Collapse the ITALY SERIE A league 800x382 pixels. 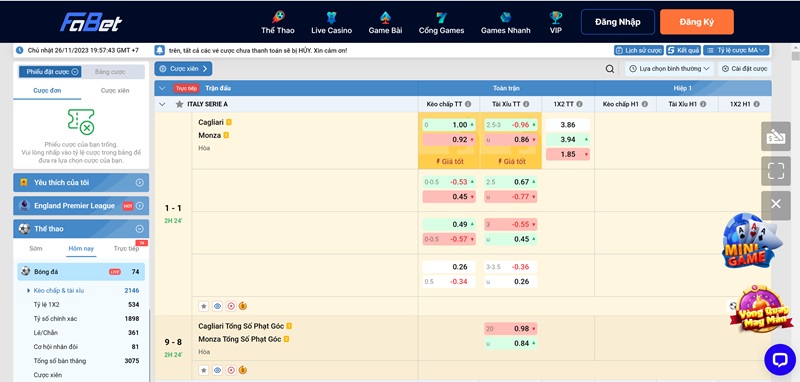click(x=162, y=104)
